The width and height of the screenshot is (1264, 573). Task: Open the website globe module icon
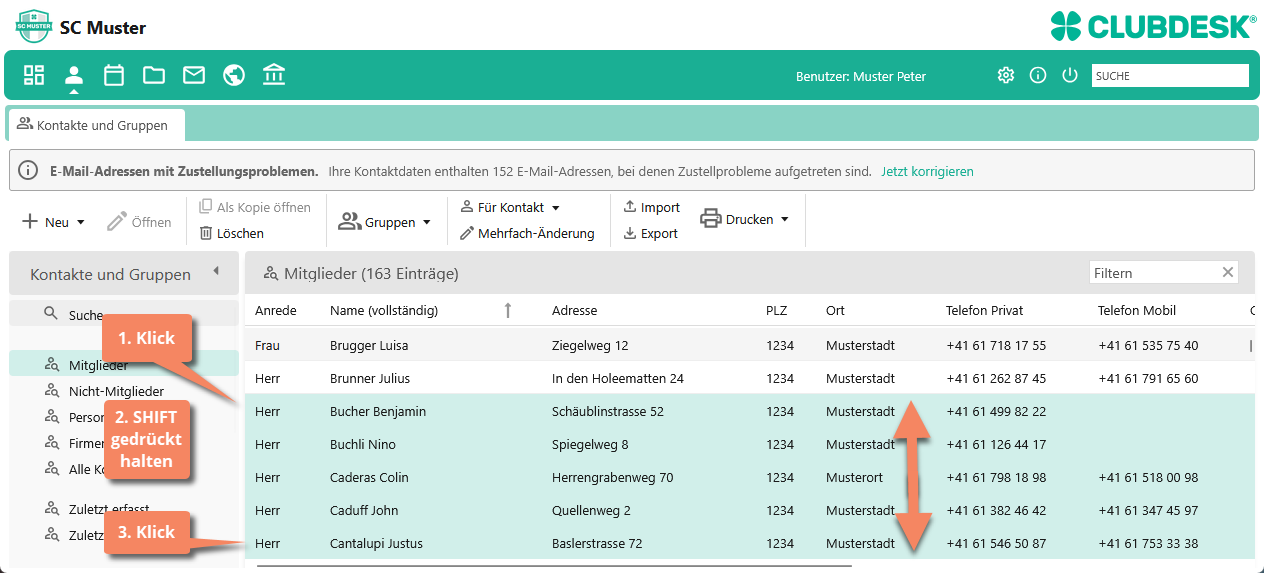tap(234, 75)
